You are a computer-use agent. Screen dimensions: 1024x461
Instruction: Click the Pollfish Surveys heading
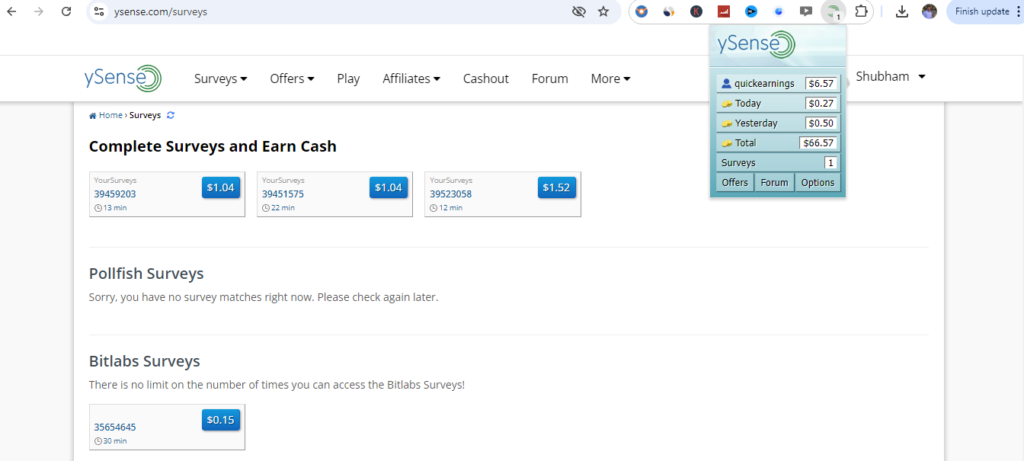tap(146, 273)
